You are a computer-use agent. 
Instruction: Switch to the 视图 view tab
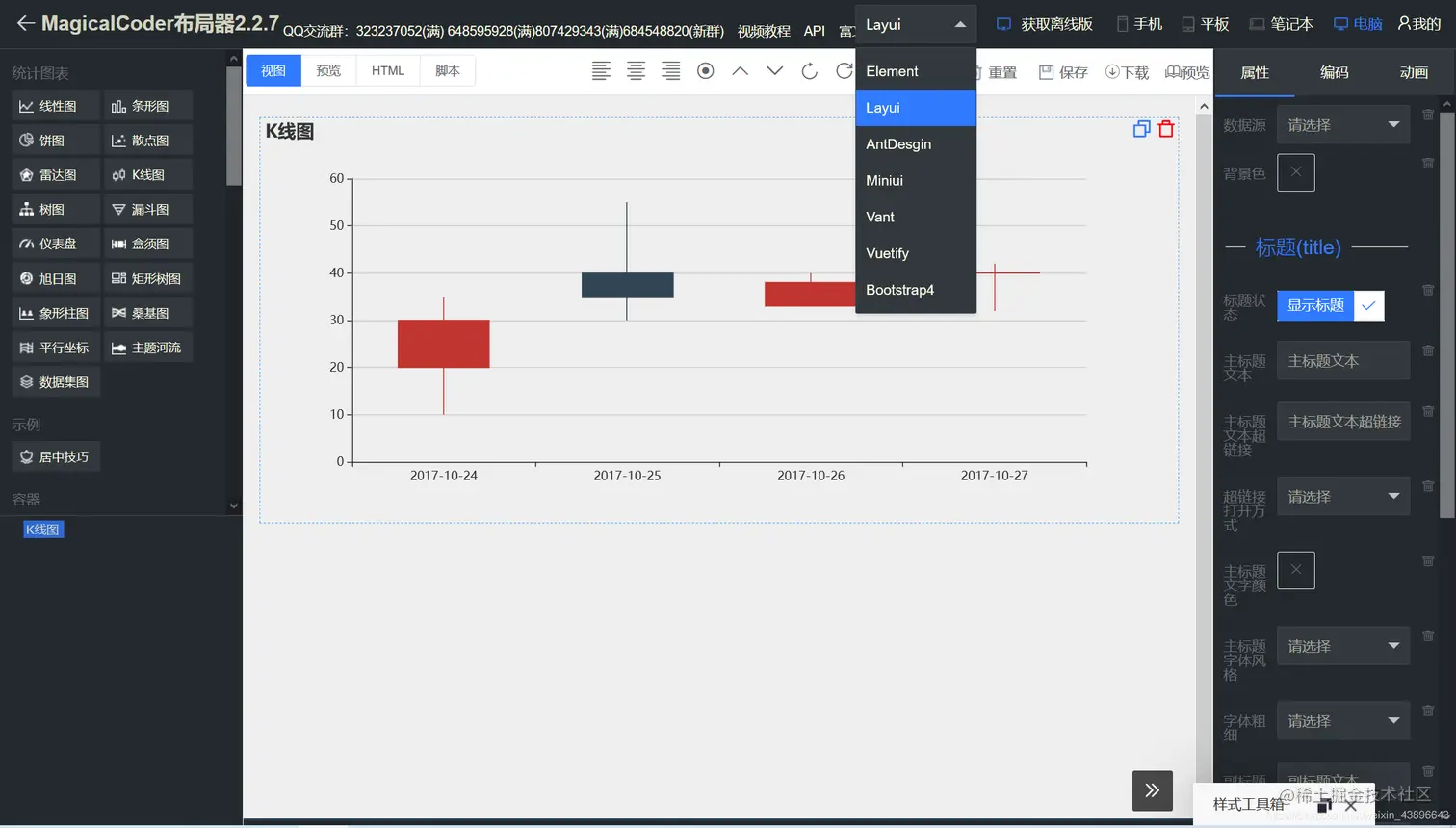[x=273, y=70]
